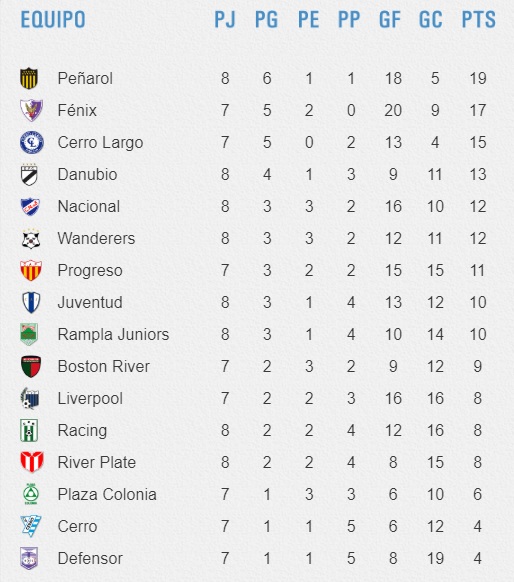Click the Defensor purple crest
This screenshot has height=582, width=514.
pyautogui.click(x=29, y=558)
